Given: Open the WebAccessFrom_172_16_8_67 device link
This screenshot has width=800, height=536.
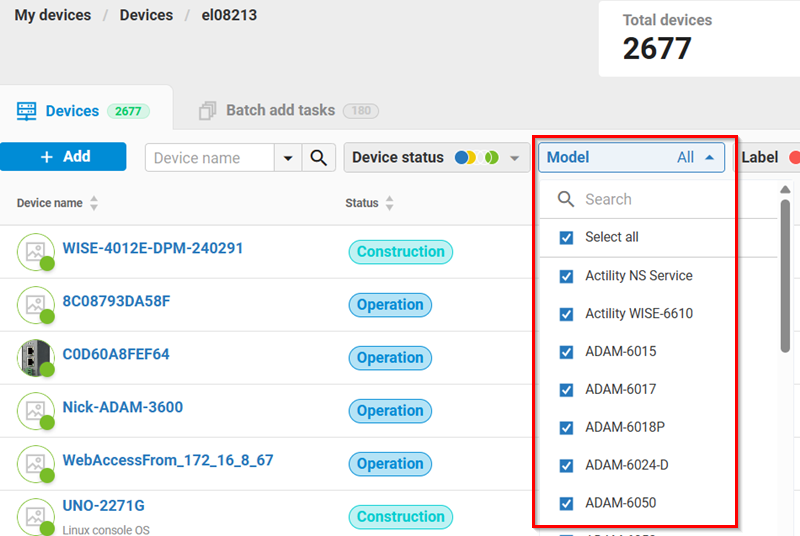Looking at the screenshot, I should pos(167,461).
